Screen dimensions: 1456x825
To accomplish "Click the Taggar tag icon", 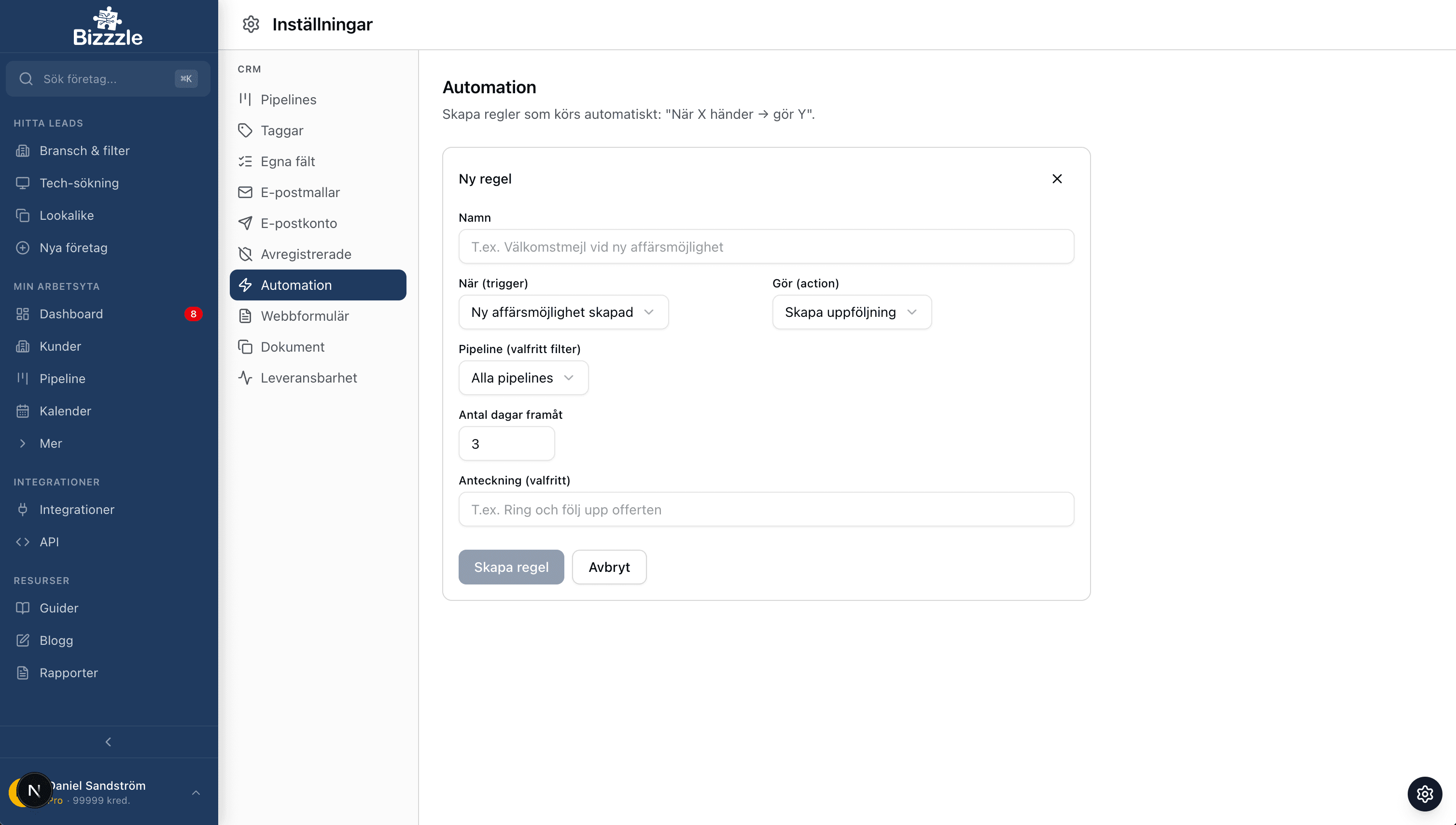I will point(246,130).
